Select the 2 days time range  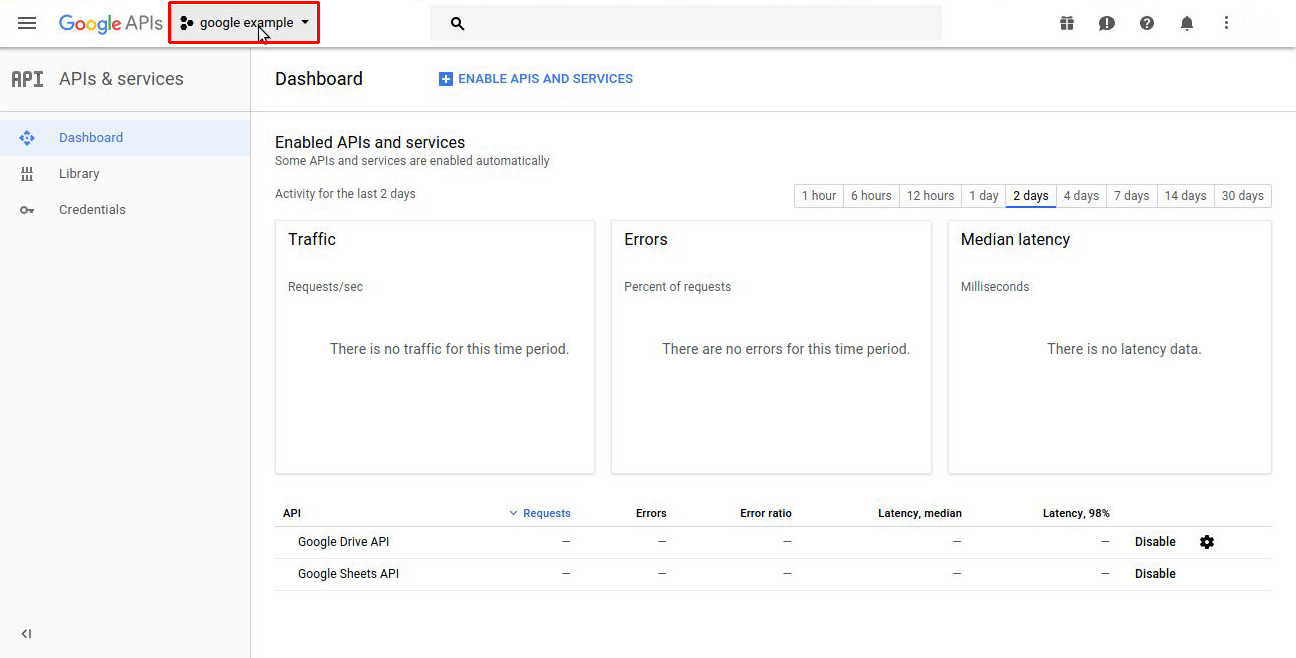[1031, 196]
